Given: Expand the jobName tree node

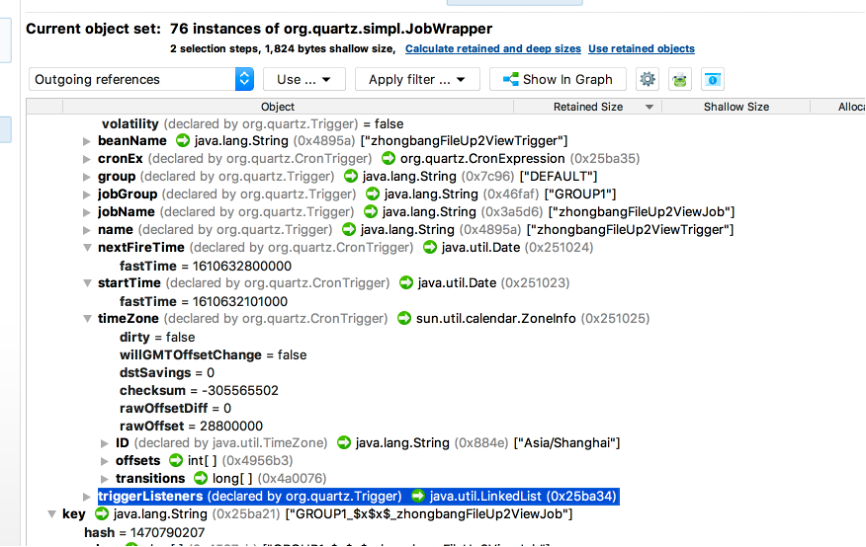Looking at the screenshot, I should 87,212.
